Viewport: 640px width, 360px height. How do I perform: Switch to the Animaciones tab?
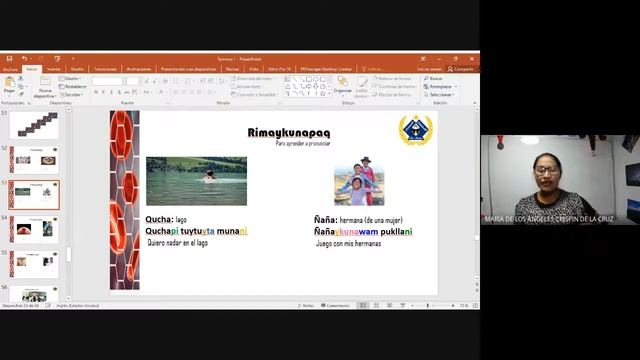click(139, 69)
